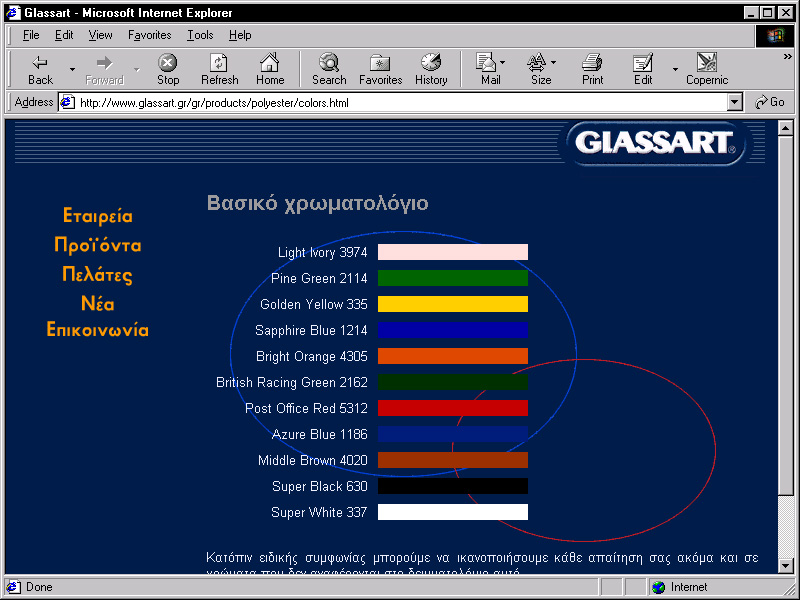Click the Sapphire Blue 1214 label
The width and height of the screenshot is (800, 600).
(x=311, y=330)
